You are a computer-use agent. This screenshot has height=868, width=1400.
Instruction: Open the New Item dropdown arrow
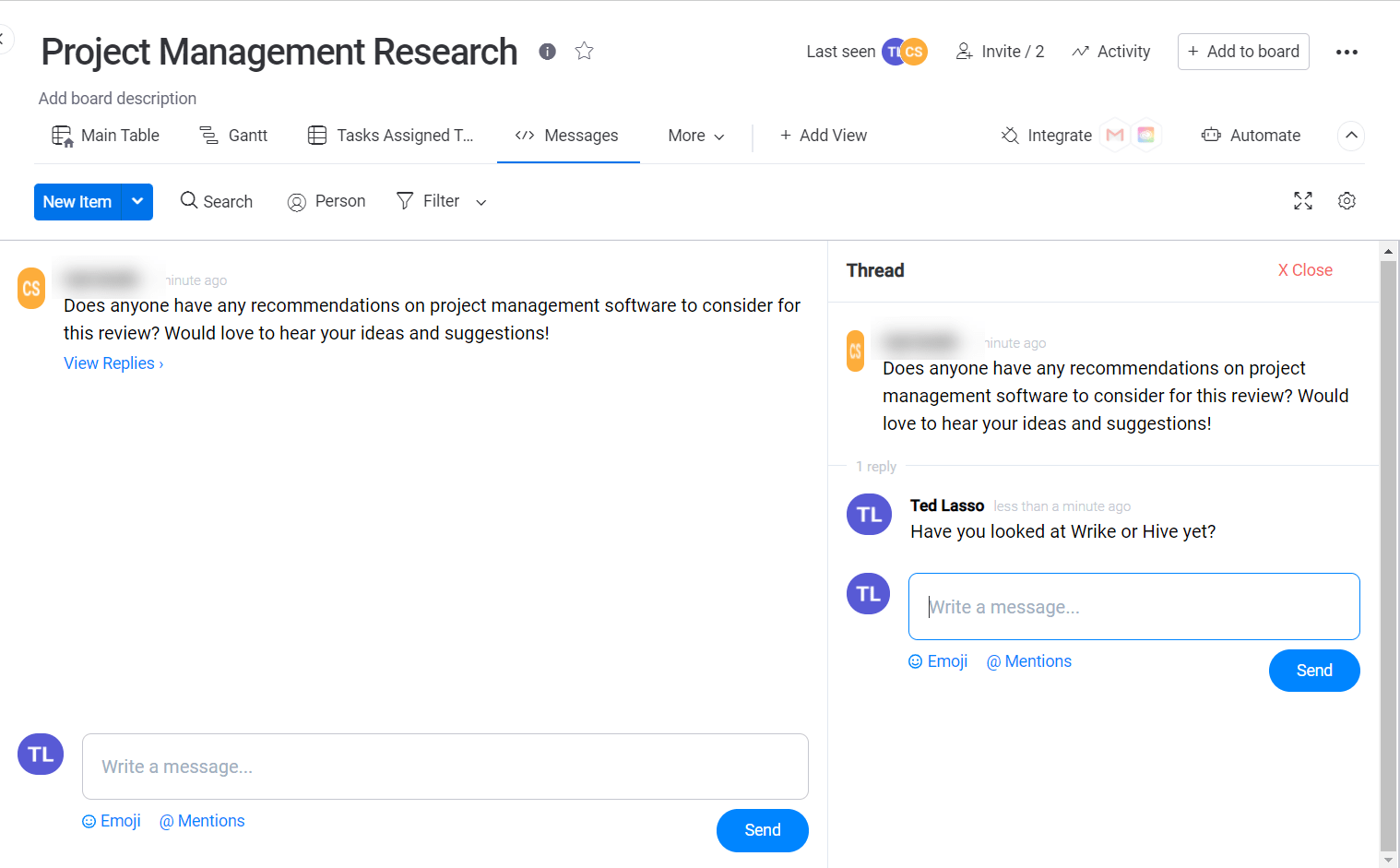[x=136, y=201]
